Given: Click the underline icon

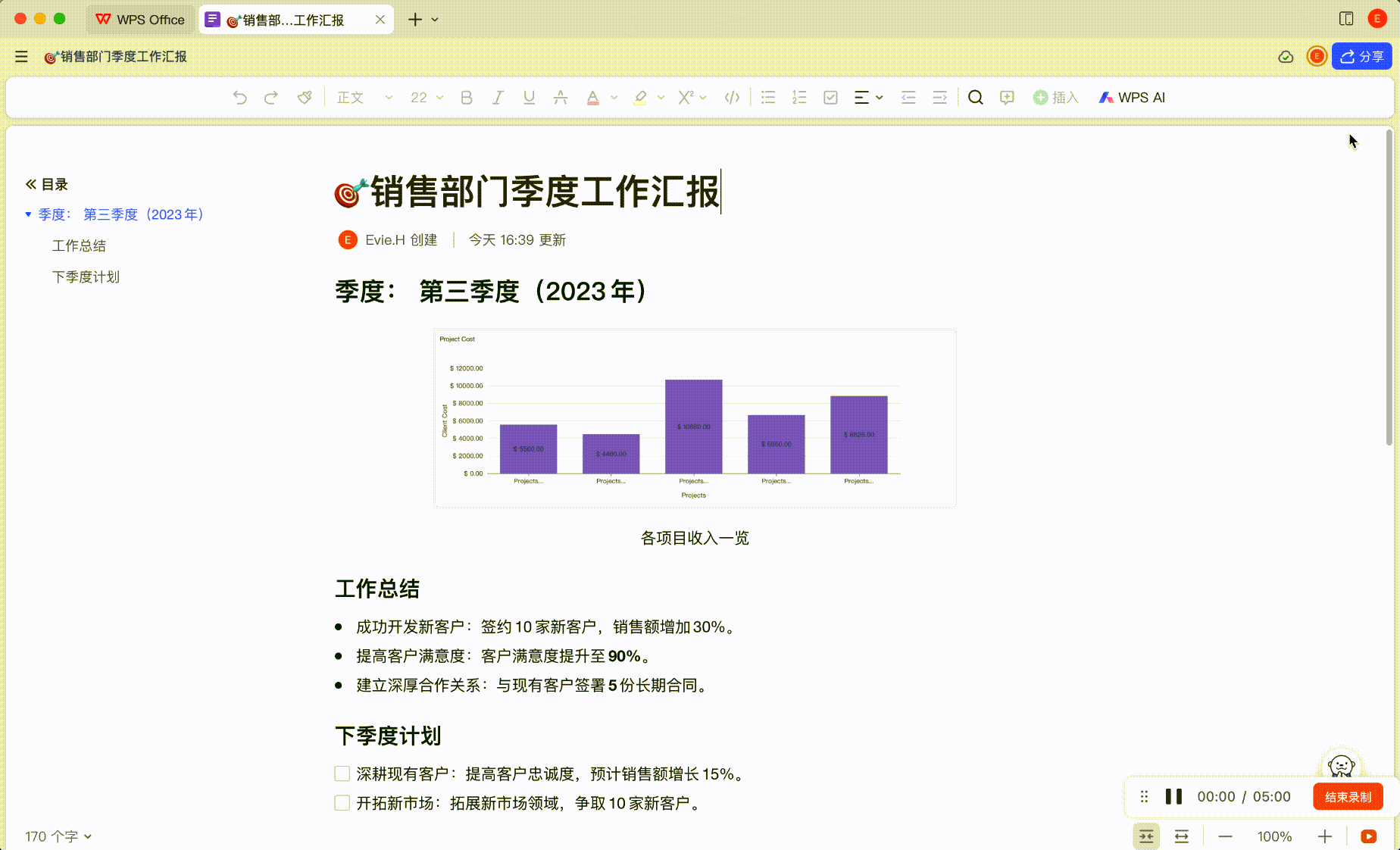Looking at the screenshot, I should 529,97.
